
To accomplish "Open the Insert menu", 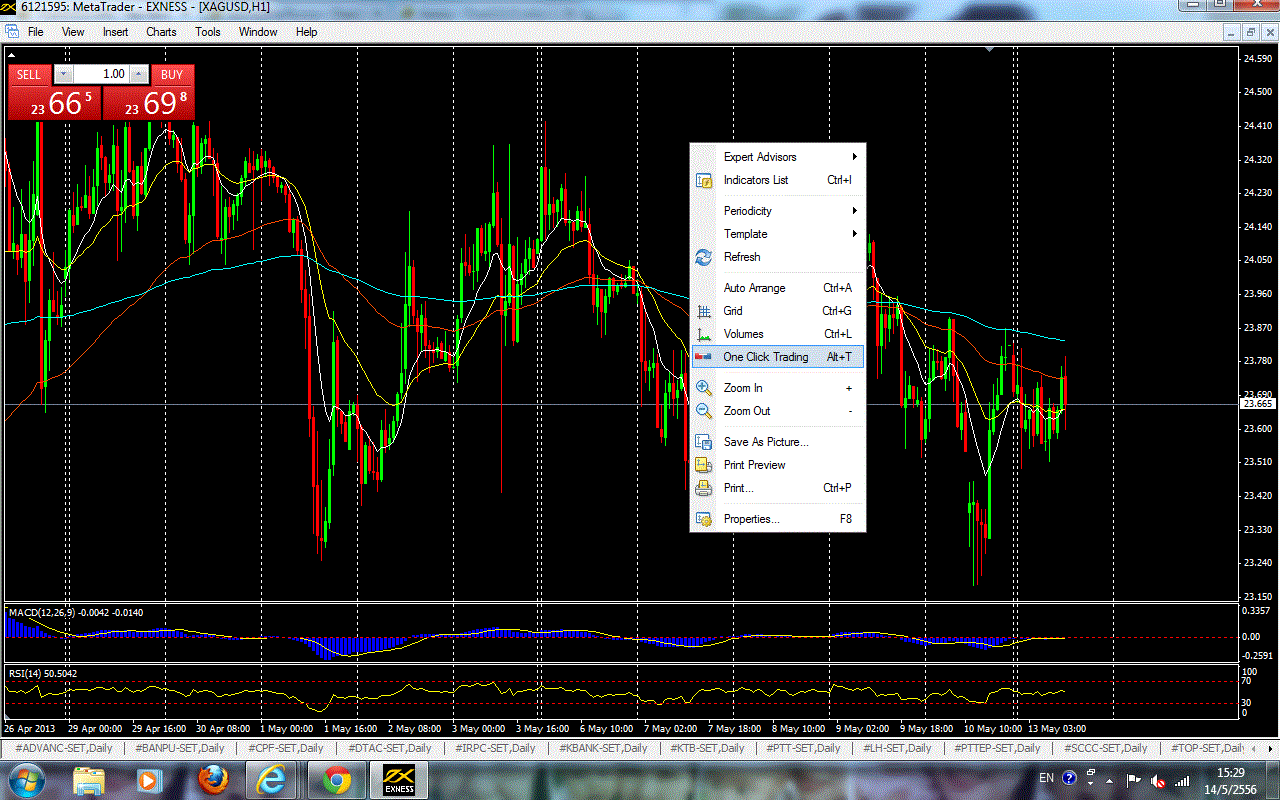I will pos(115,32).
